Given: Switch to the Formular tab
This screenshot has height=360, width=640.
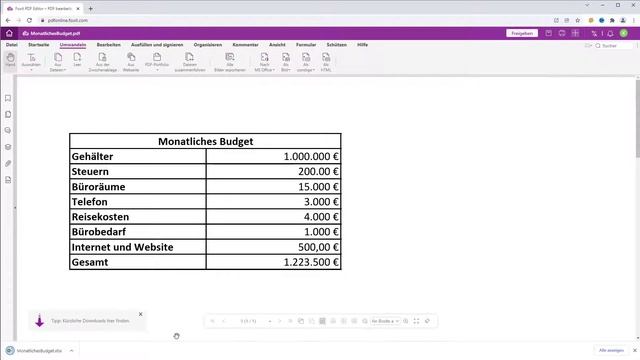Looking at the screenshot, I should [306, 44].
